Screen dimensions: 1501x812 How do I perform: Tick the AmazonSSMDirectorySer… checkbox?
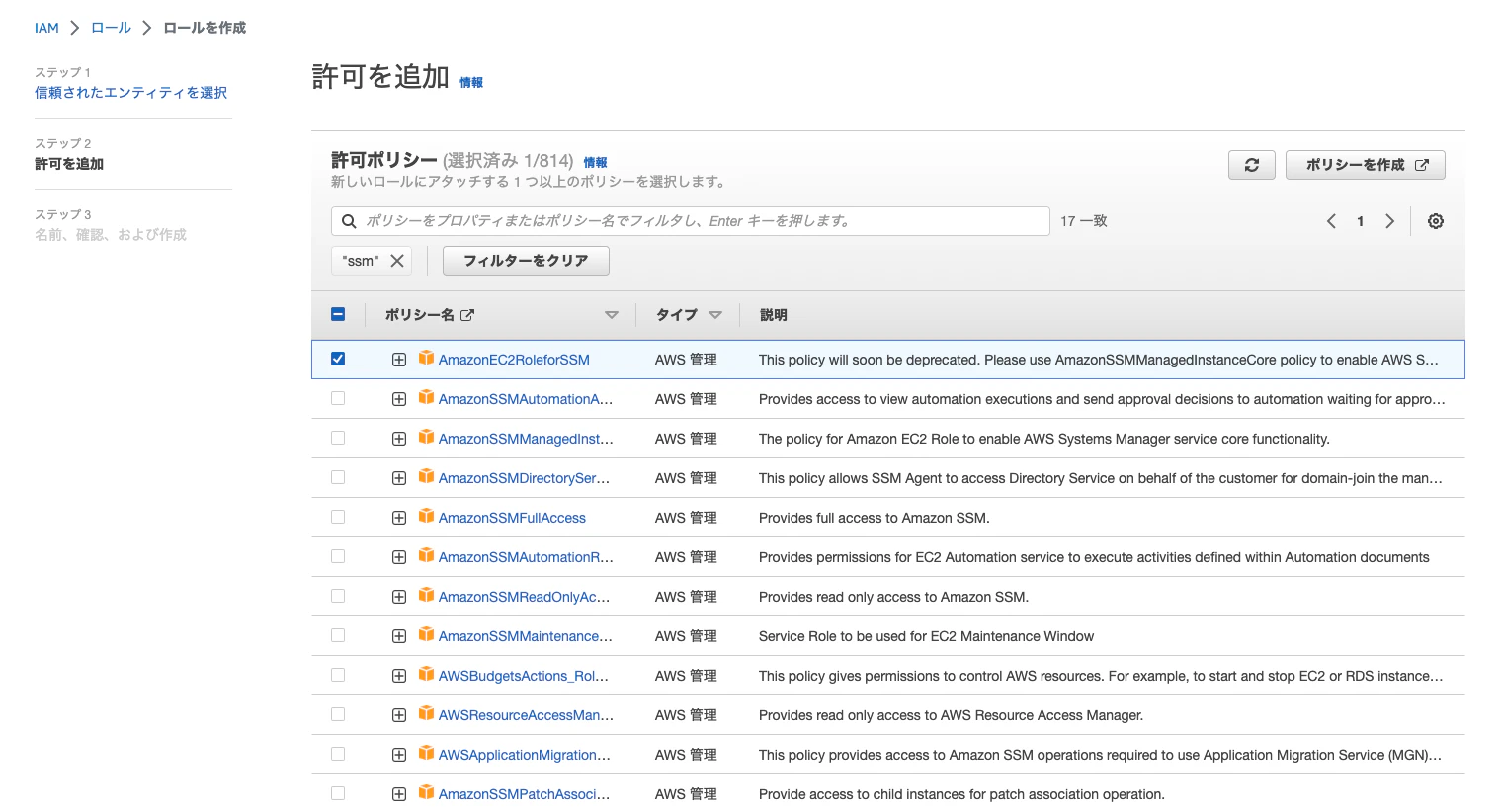[x=338, y=477]
